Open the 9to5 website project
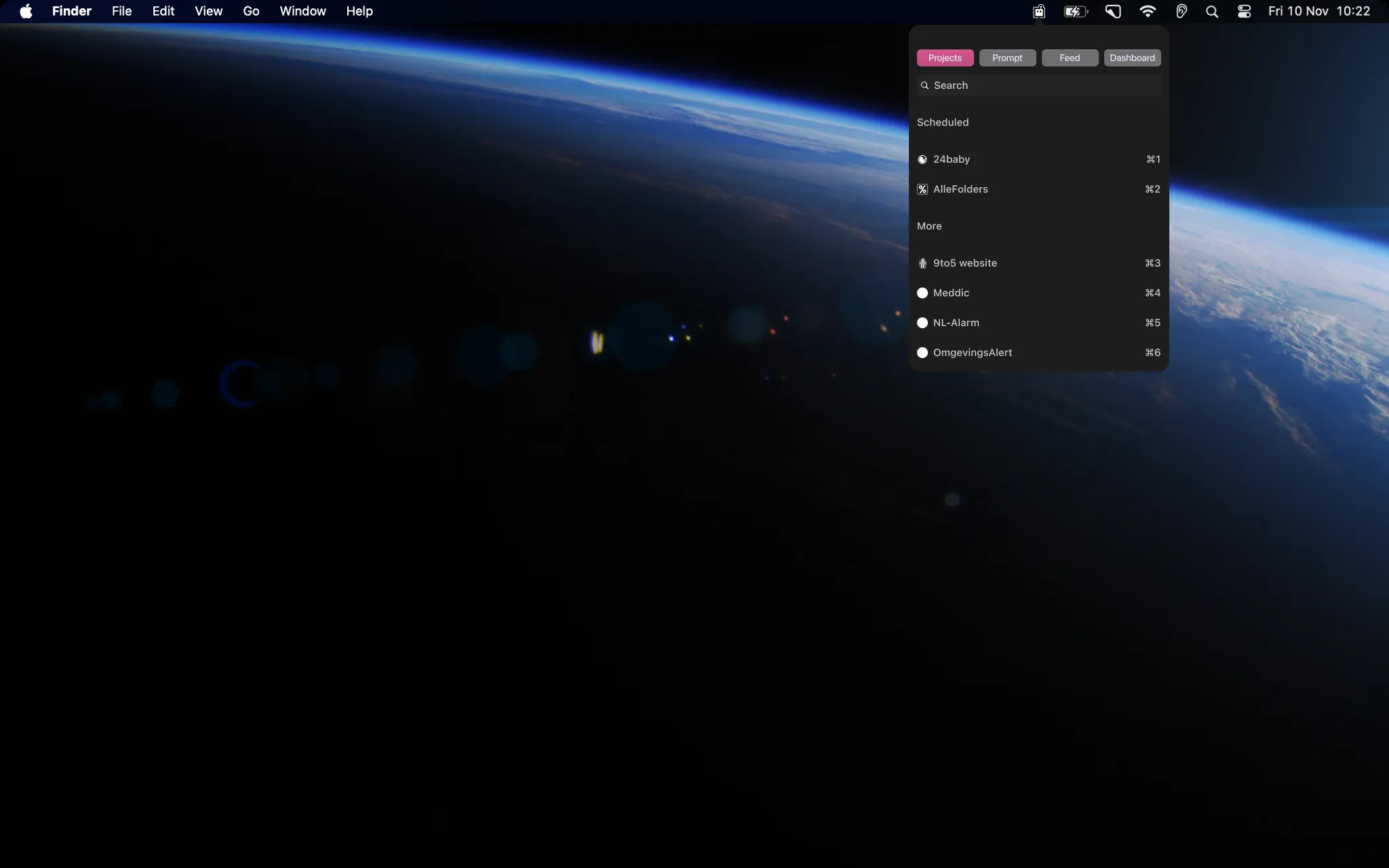 click(x=1038, y=263)
